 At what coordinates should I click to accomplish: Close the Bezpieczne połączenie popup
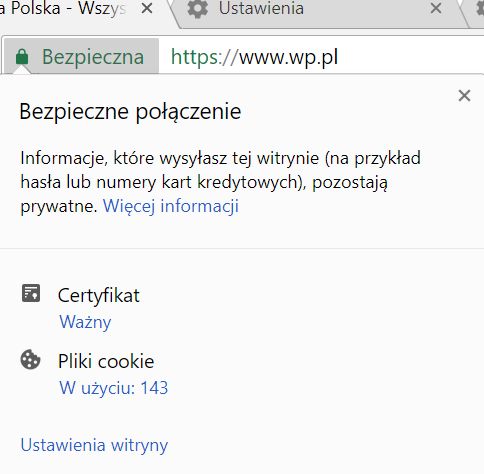tap(464, 96)
